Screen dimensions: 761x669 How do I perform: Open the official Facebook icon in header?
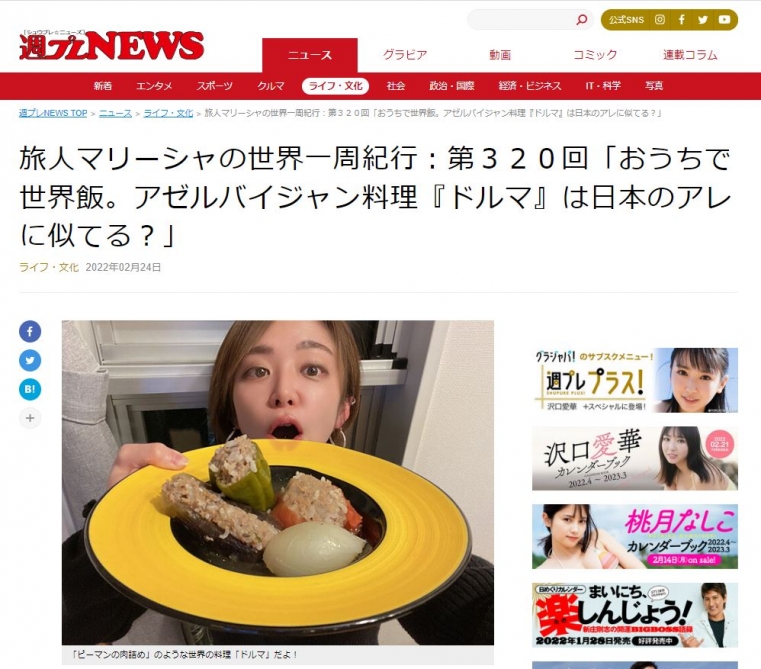click(x=681, y=19)
